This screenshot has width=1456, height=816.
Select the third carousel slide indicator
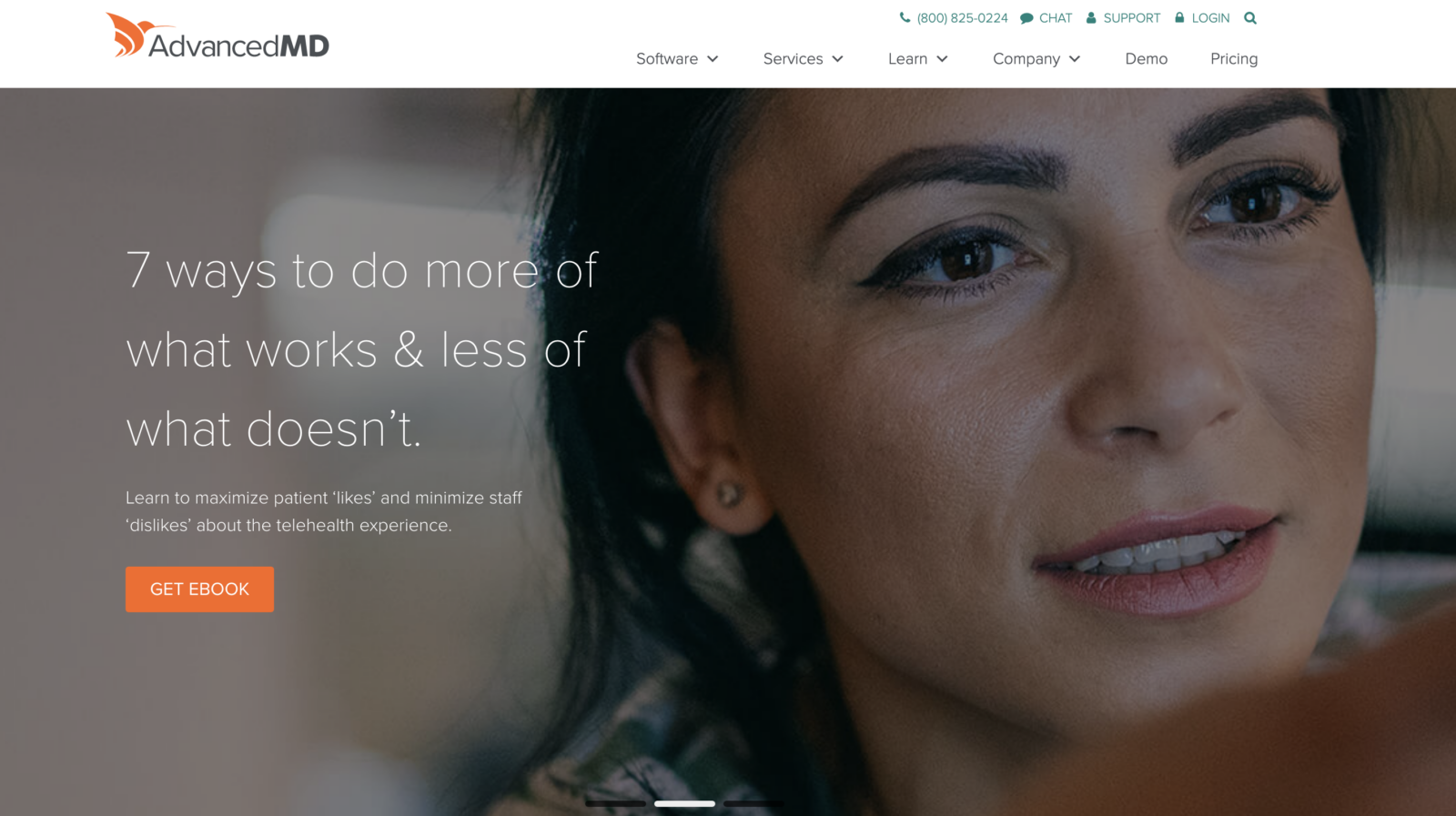[753, 803]
